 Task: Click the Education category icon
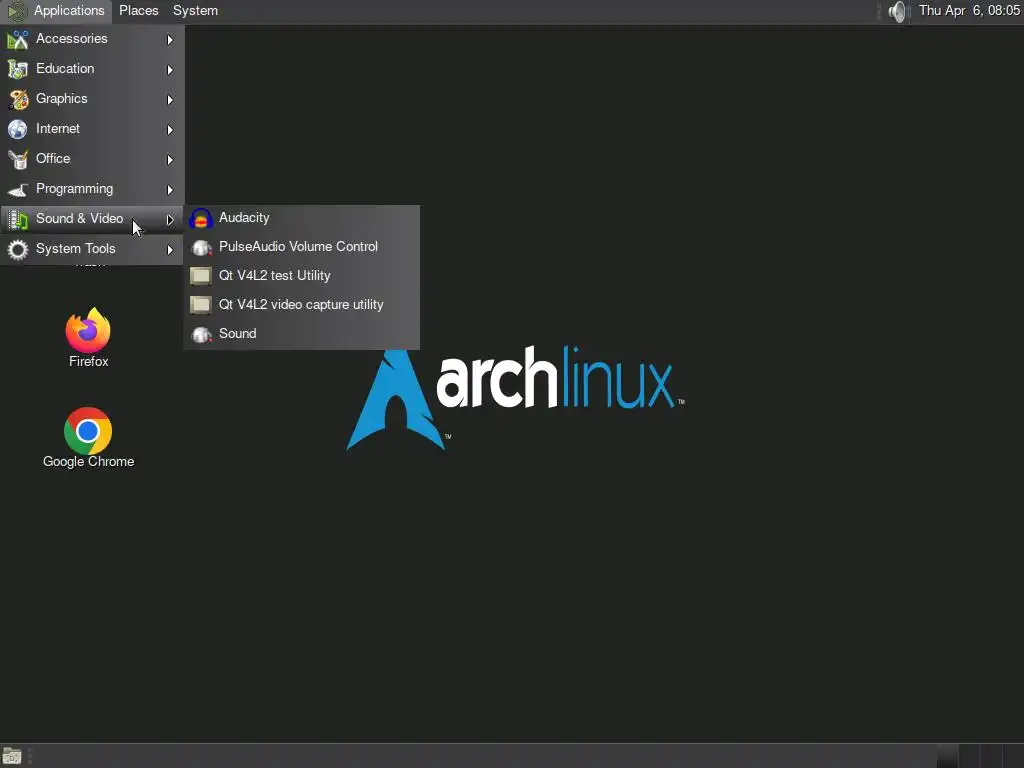tap(18, 69)
